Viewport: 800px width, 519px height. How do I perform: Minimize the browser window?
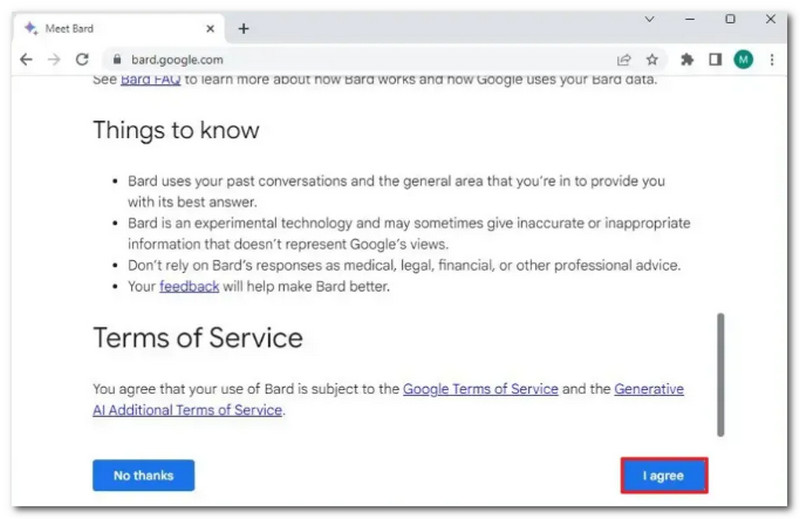[690, 19]
